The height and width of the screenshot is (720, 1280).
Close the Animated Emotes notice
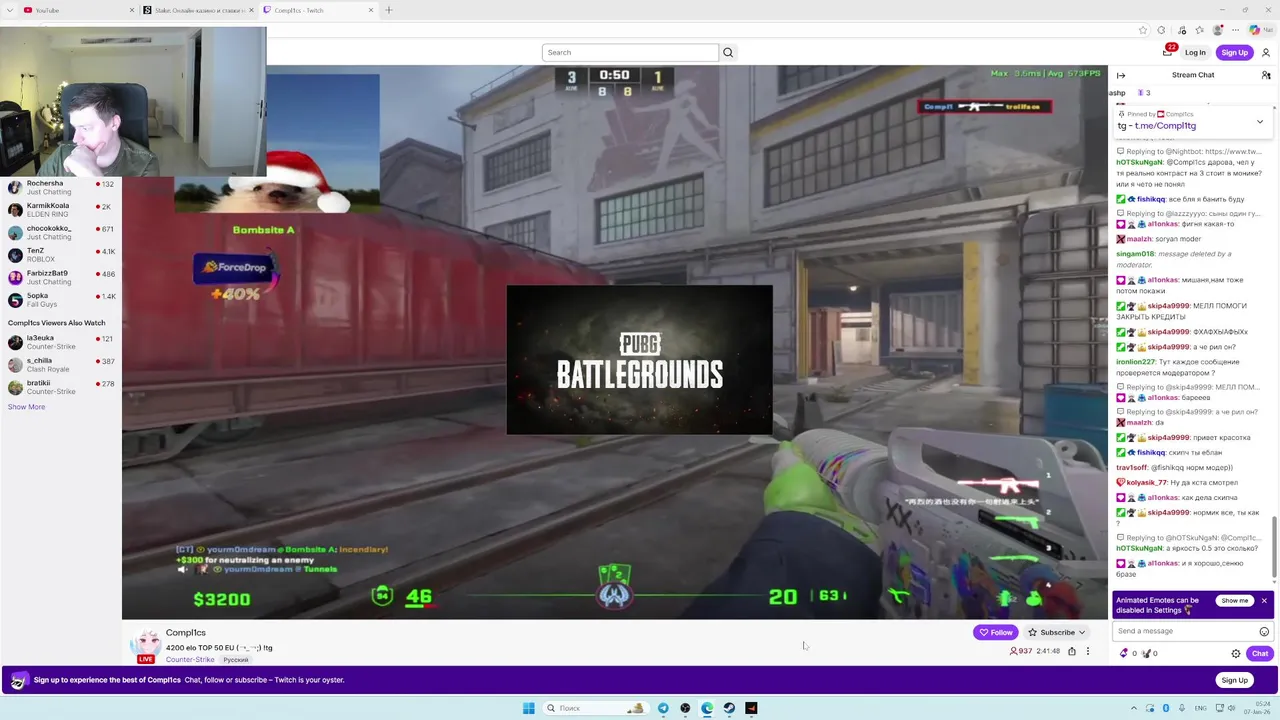click(1264, 600)
